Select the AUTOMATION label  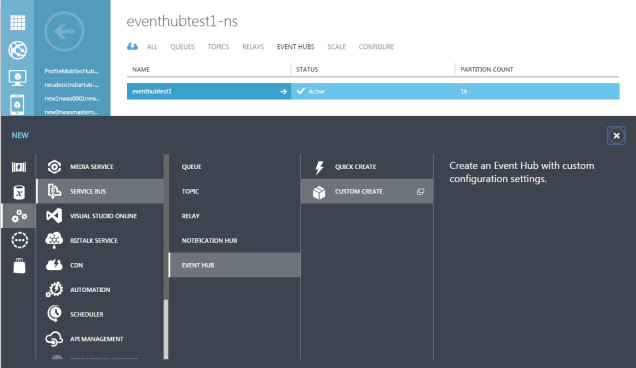90,290
